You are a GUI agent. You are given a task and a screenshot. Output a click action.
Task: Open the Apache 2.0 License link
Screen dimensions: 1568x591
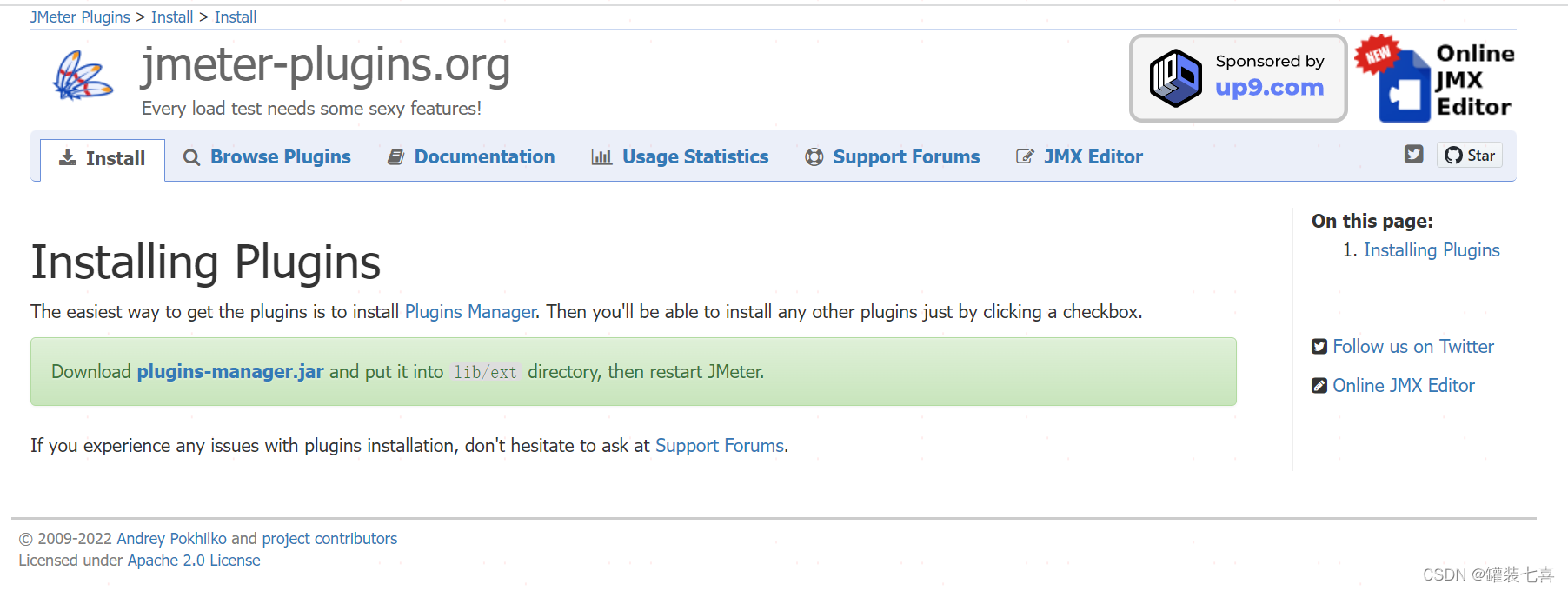coord(194,561)
